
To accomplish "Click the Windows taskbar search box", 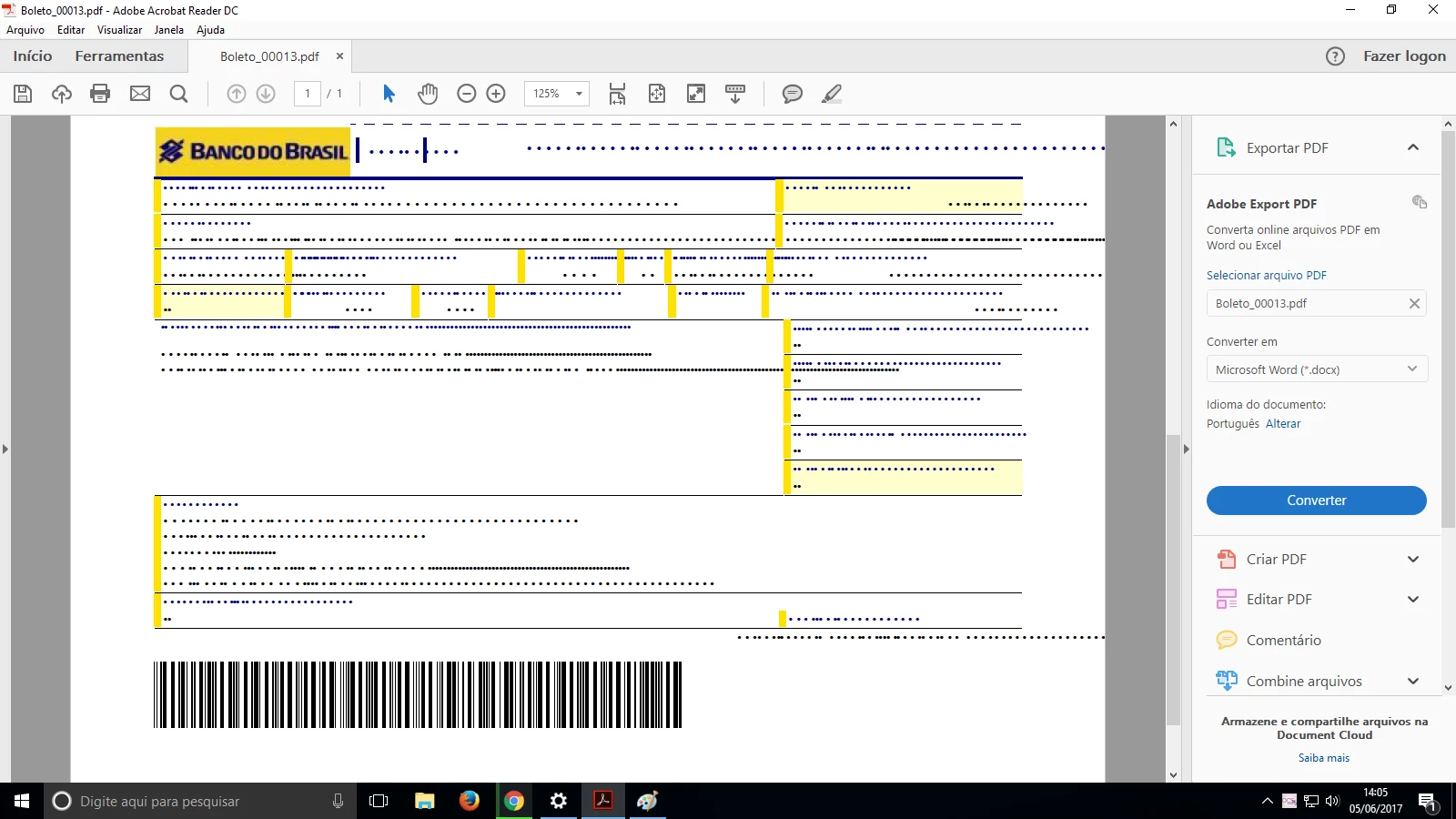I will click(x=200, y=801).
